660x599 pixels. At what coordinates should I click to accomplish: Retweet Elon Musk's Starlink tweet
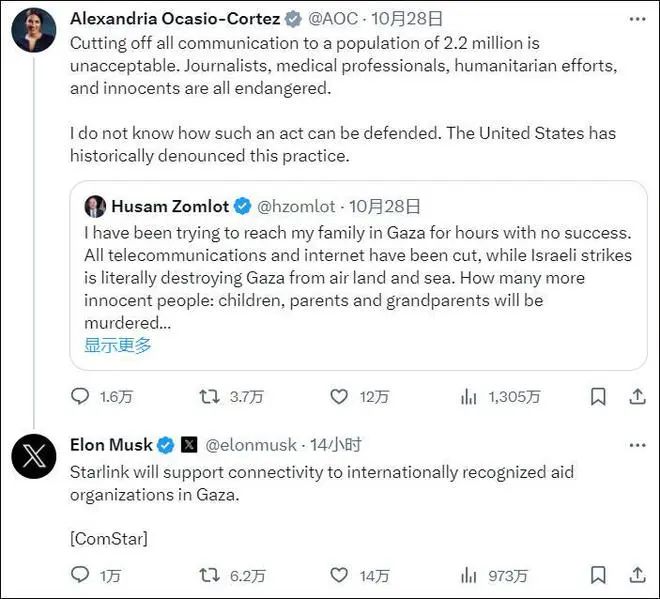click(x=209, y=575)
